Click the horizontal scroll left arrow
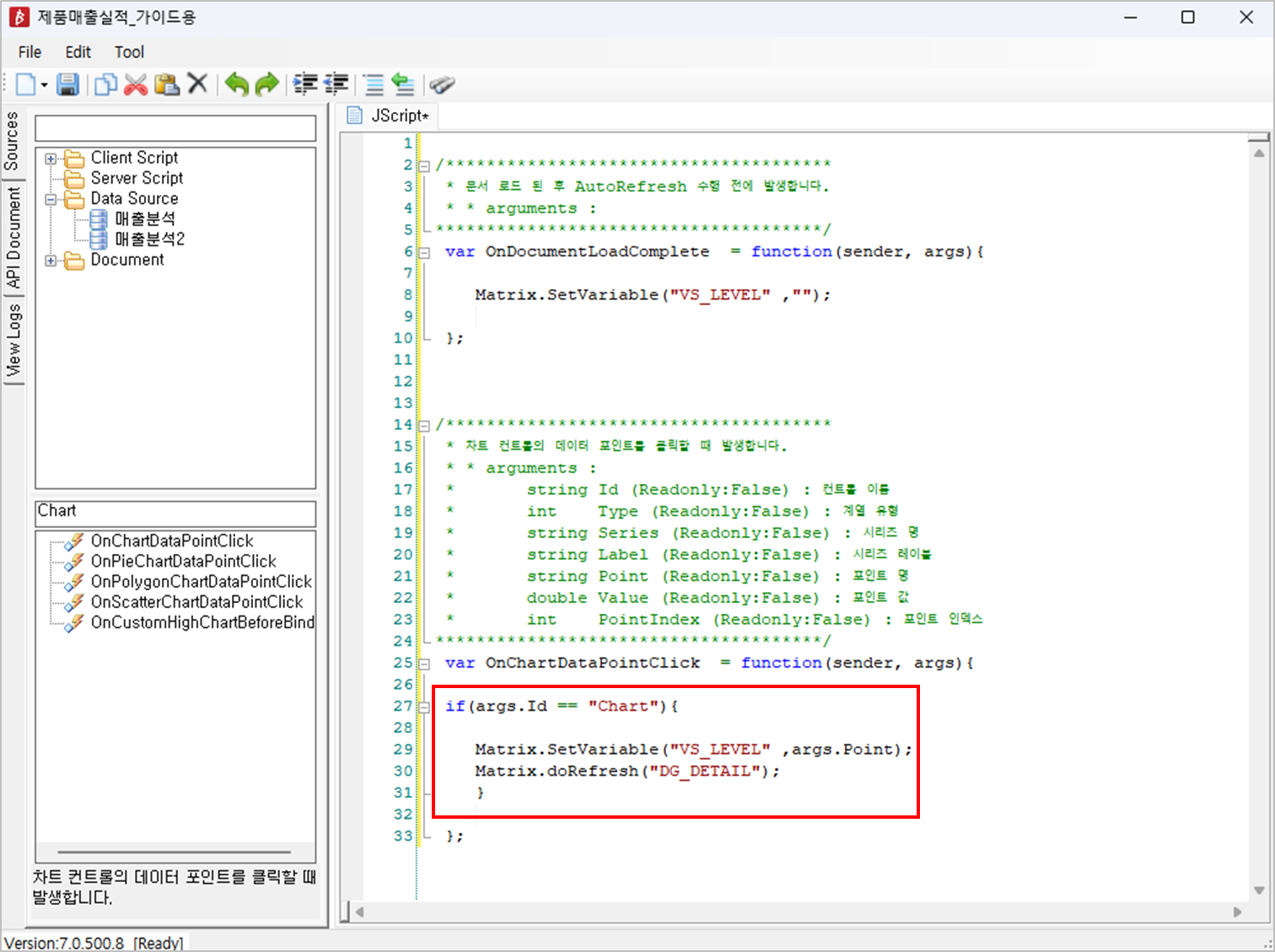Screen dimensions: 1275x952 tap(360, 912)
